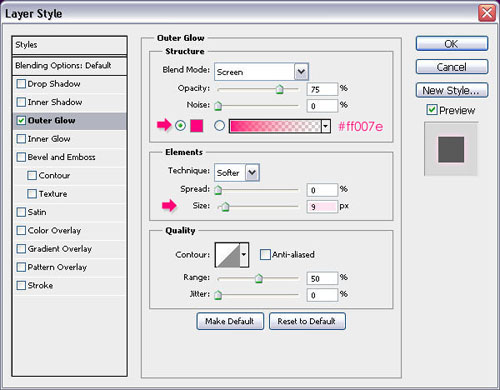Uncheck the Preview checkbox
Screen dimensions: 500x390
pyautogui.click(x=432, y=110)
